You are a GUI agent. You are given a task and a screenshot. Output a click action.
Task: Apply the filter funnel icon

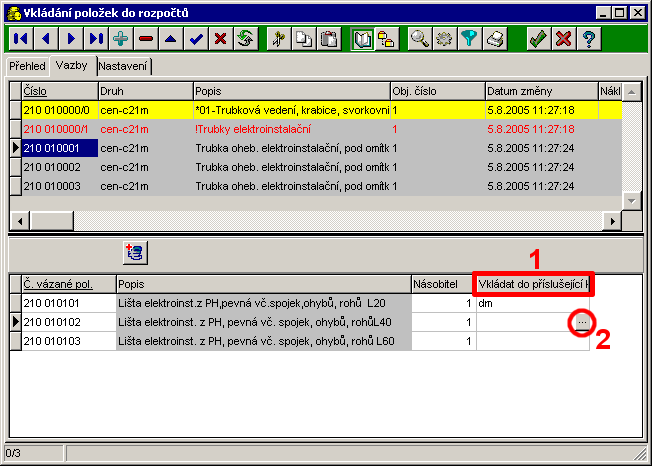(x=470, y=39)
